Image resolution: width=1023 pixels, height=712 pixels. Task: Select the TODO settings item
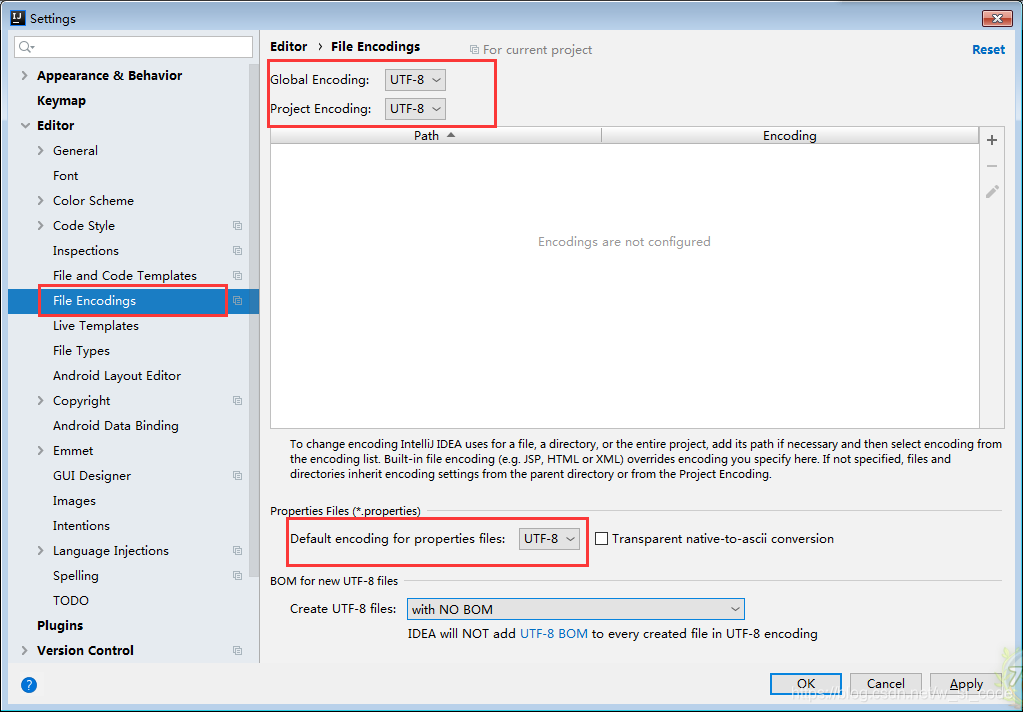coord(70,600)
